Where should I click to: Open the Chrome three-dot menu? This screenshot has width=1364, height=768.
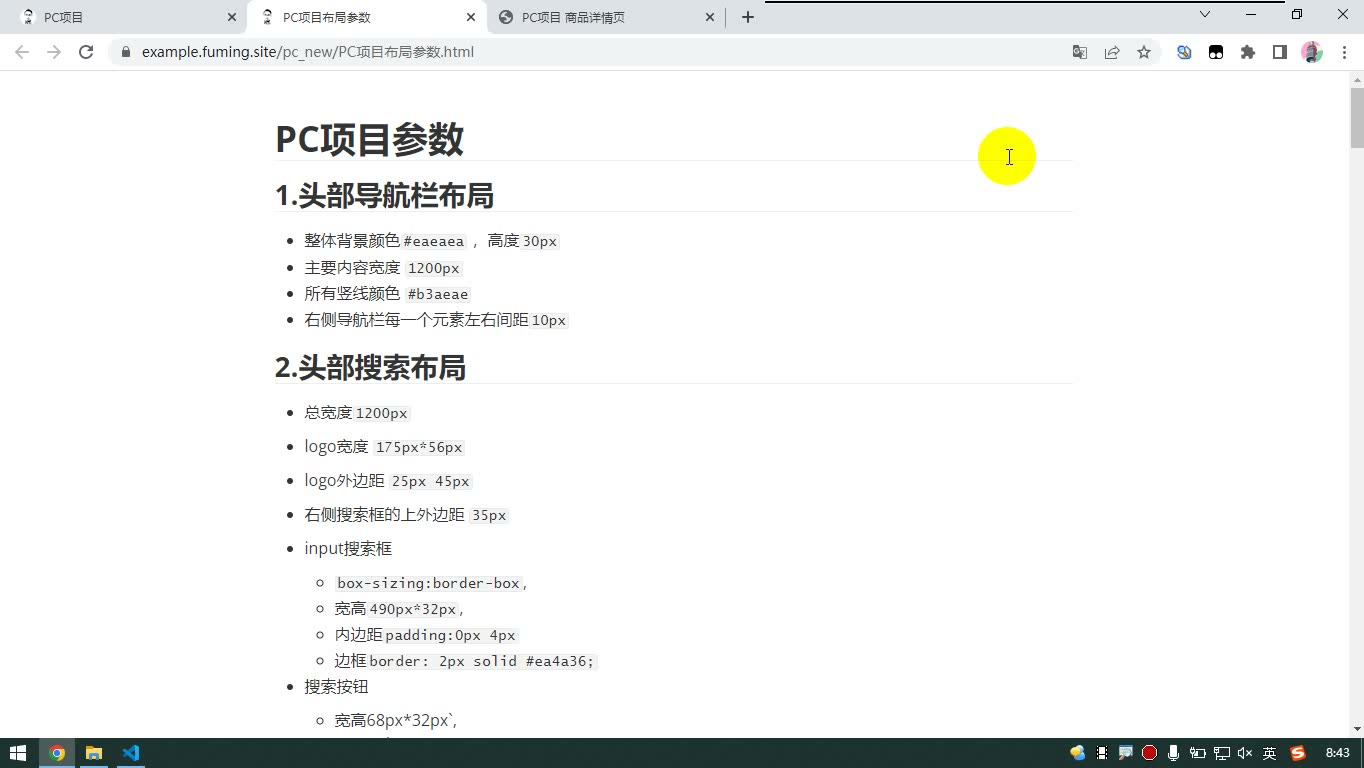(x=1344, y=52)
